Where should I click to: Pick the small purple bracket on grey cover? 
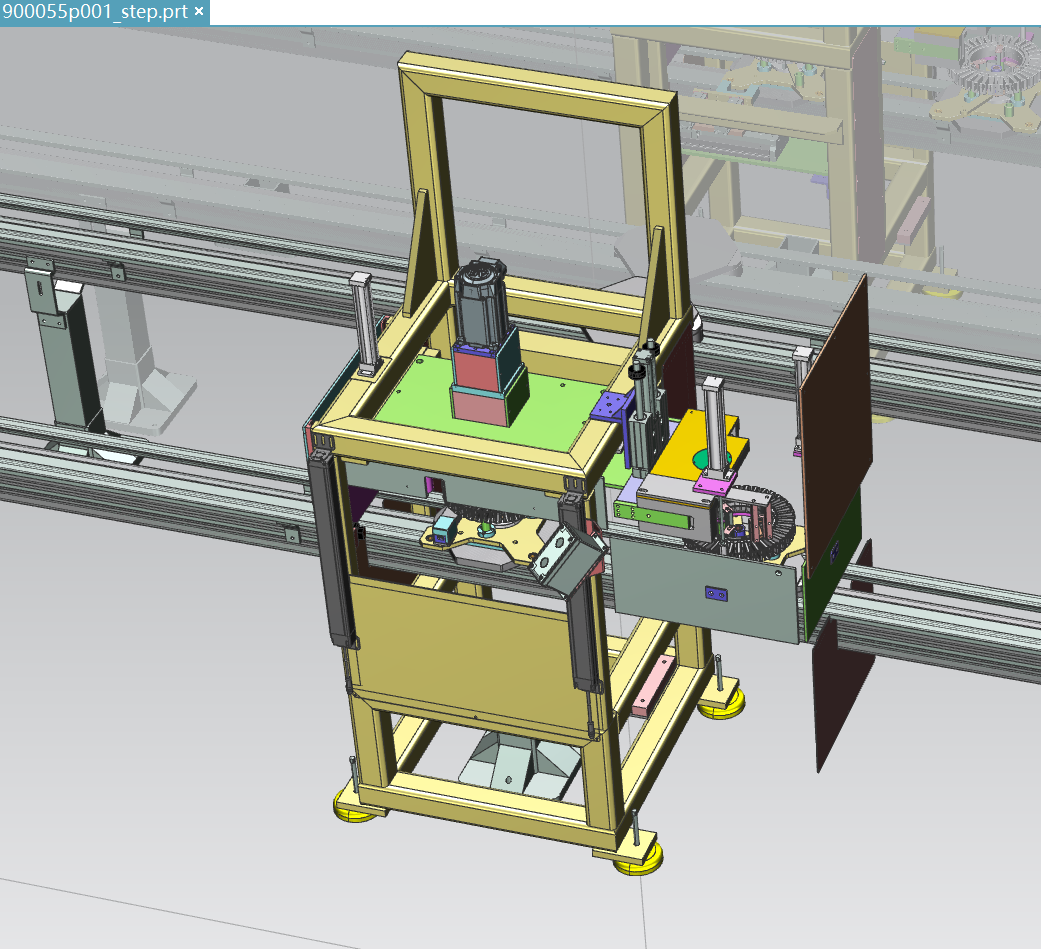click(x=716, y=593)
